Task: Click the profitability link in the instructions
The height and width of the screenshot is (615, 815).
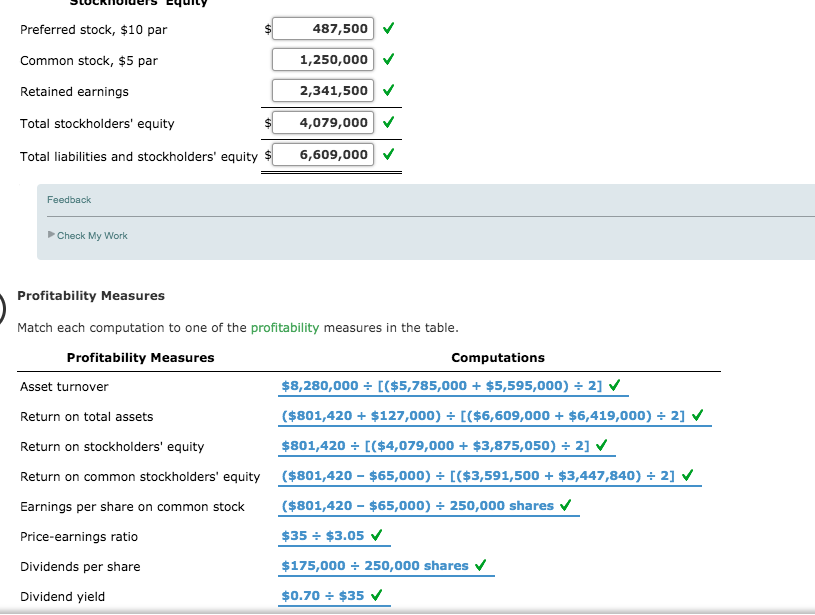Action: (288, 327)
